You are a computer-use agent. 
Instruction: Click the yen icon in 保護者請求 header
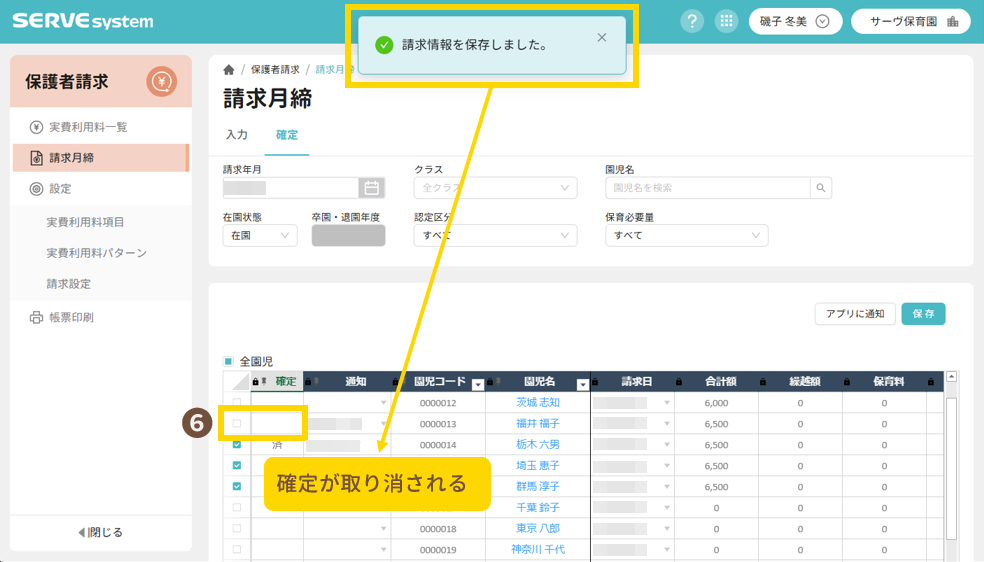(x=161, y=81)
